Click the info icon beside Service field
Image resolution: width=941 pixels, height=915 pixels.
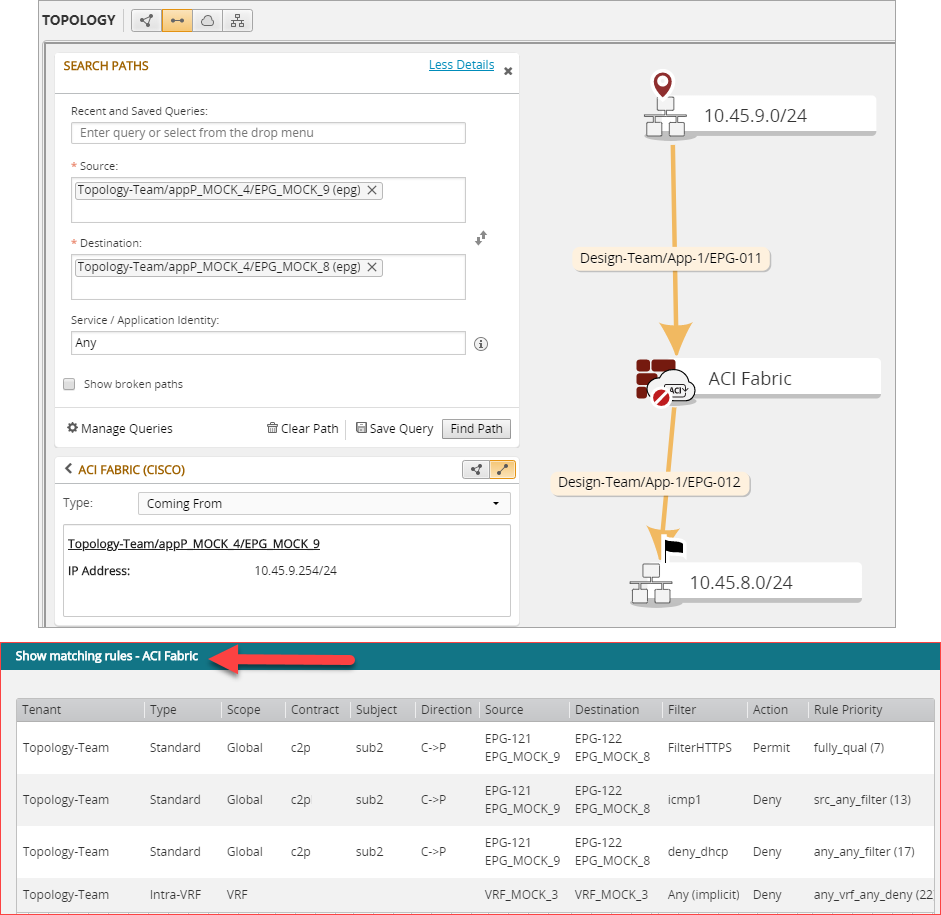pyautogui.click(x=481, y=344)
